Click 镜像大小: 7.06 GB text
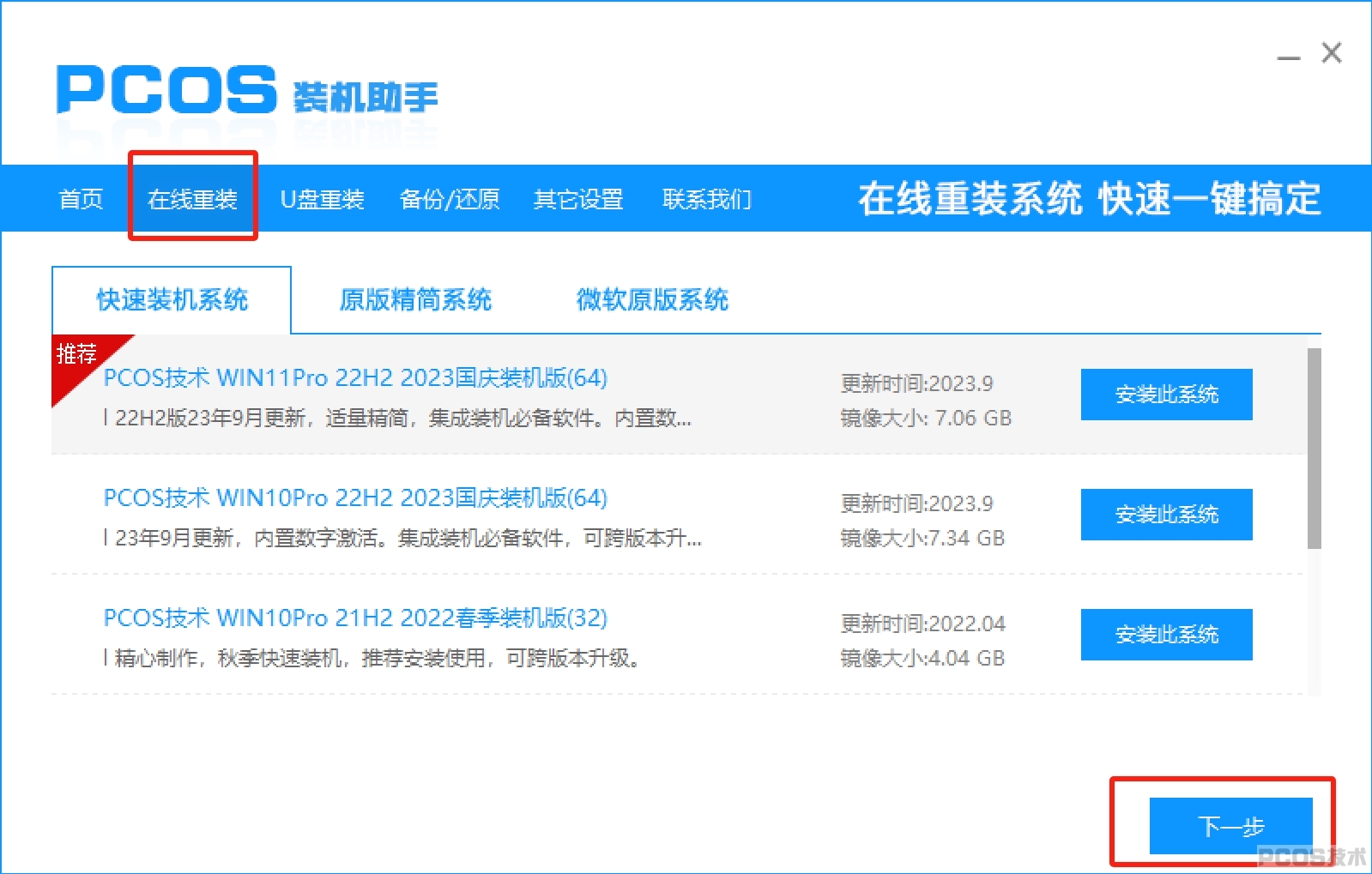Viewport: 1372px width, 874px height. [926, 419]
